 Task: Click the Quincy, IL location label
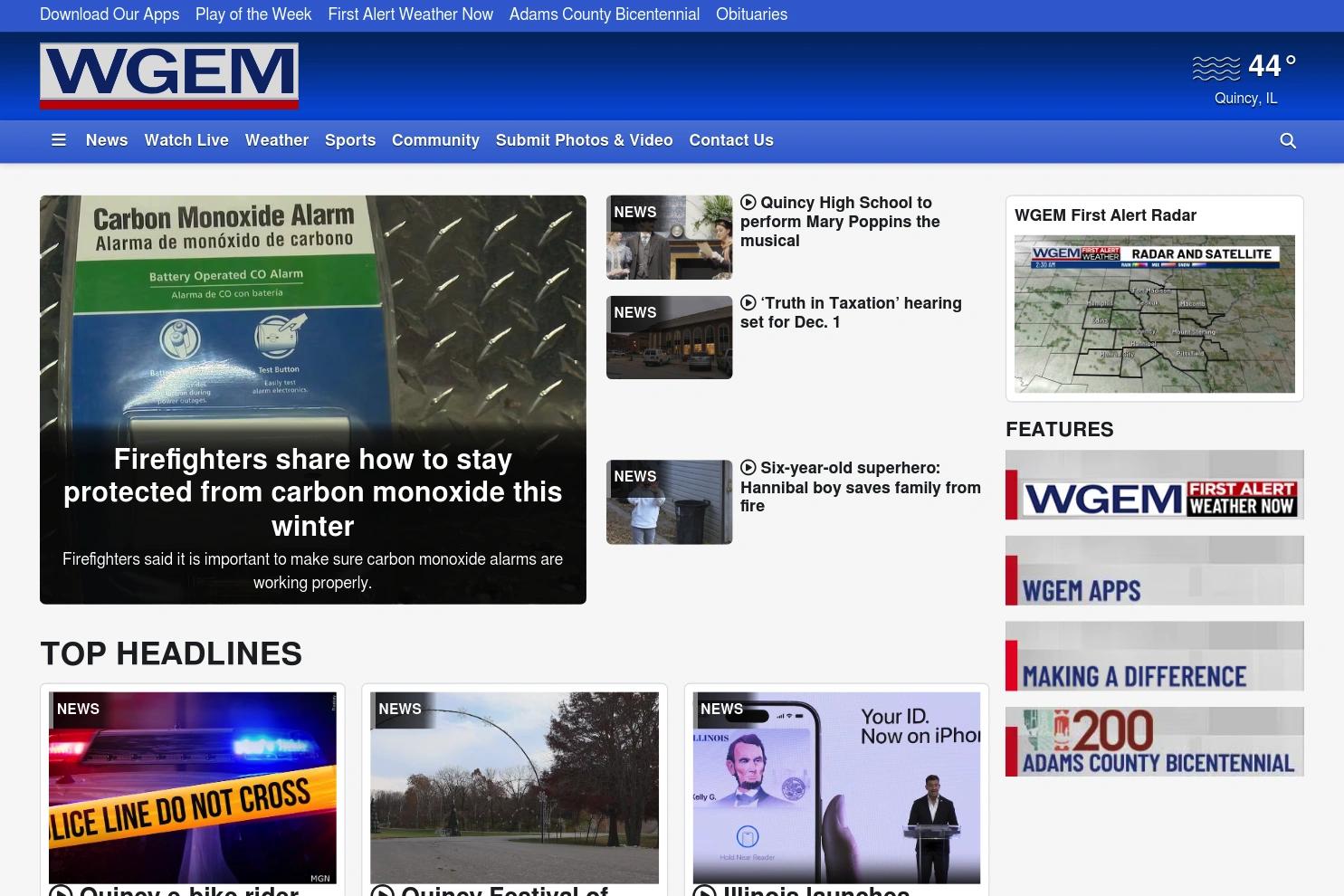click(x=1246, y=98)
